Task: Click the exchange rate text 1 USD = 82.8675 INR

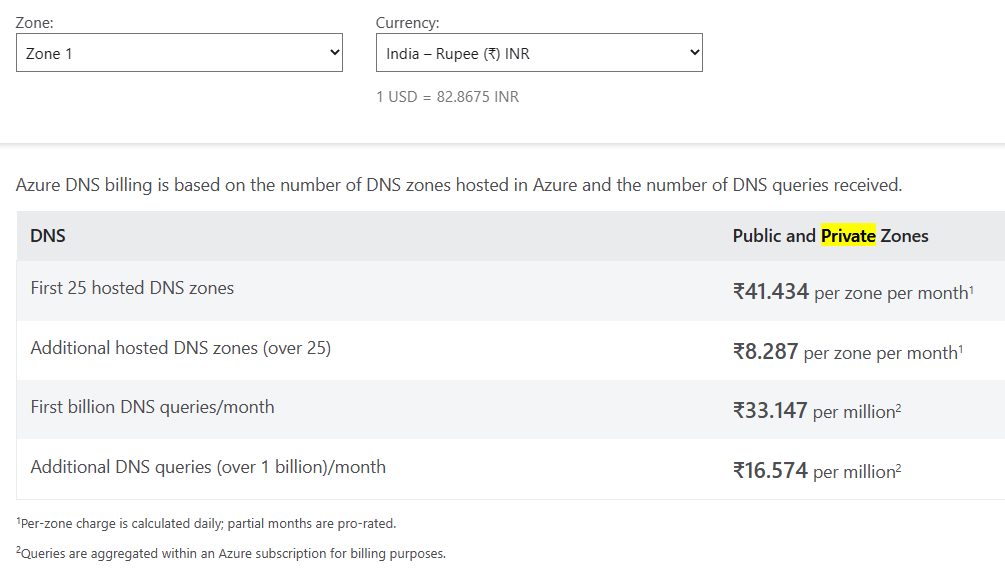Action: (x=447, y=97)
